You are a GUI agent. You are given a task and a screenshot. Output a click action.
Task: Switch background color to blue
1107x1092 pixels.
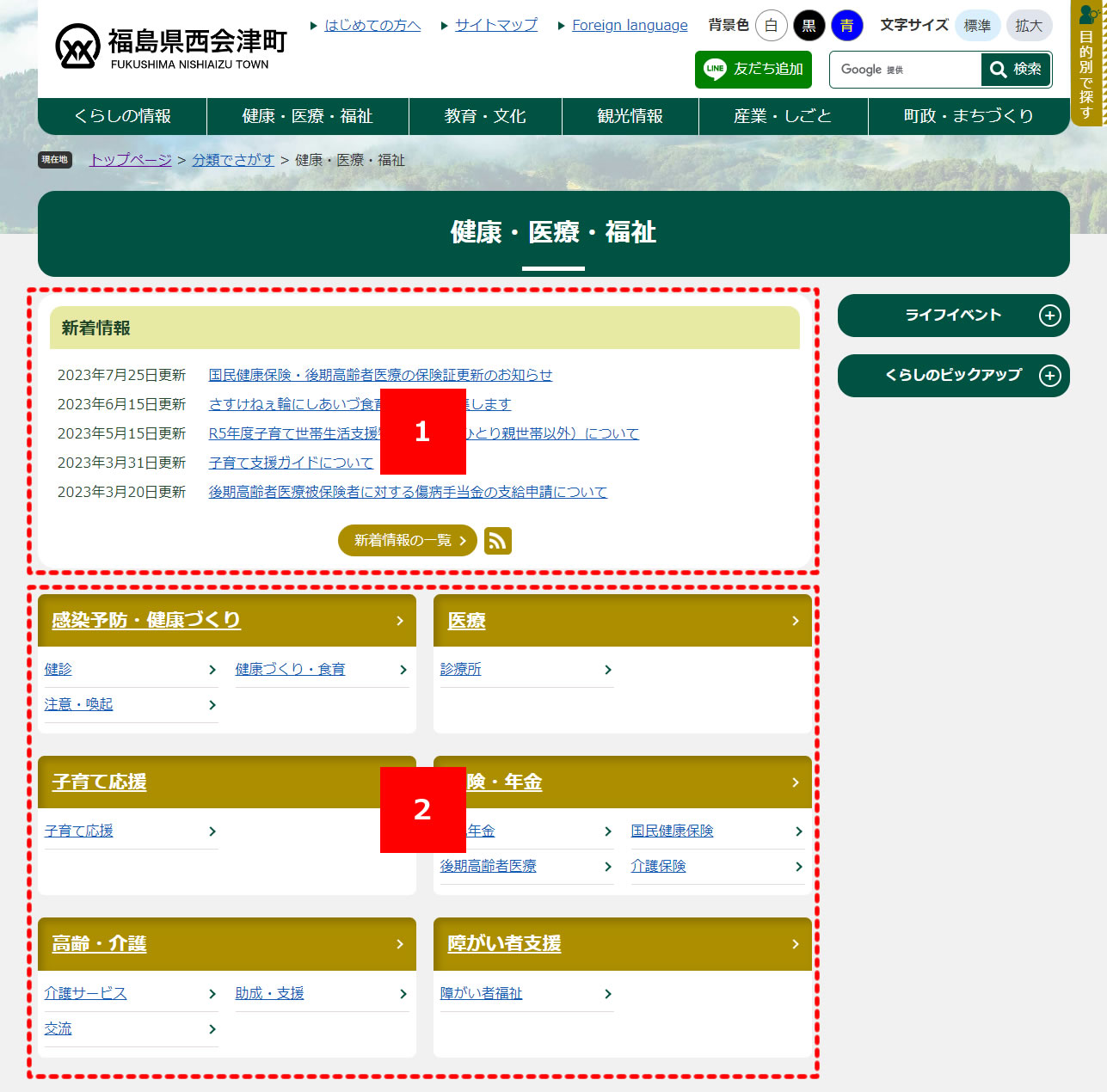point(846,26)
